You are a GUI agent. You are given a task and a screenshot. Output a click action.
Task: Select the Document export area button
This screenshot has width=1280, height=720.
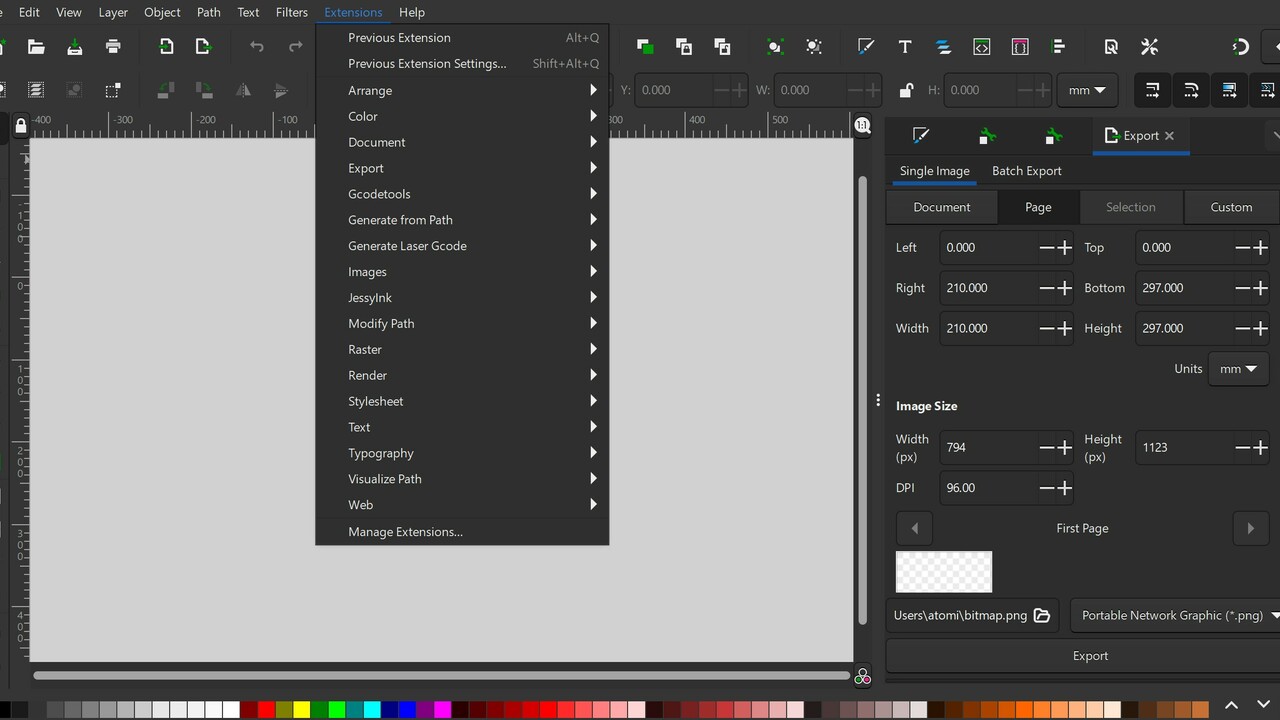coord(941,207)
